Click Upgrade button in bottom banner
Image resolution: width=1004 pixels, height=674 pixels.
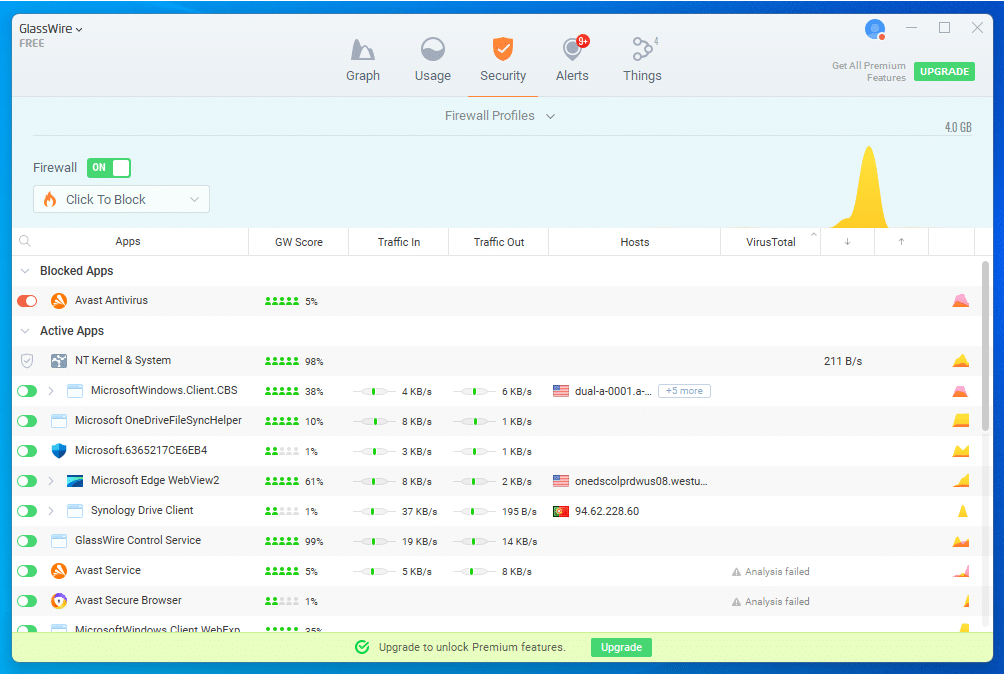(x=621, y=647)
